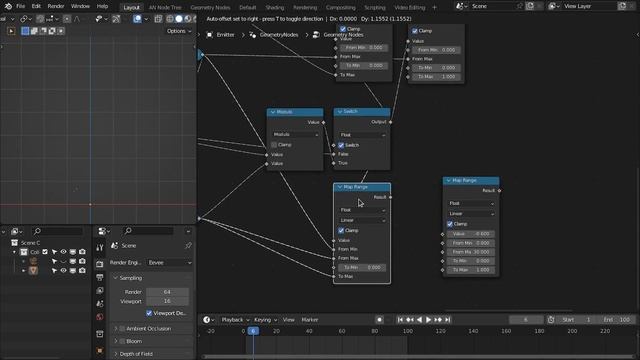Image resolution: width=640 pixels, height=360 pixels.
Task: Open the Object properties tab icon
Action: coord(100,351)
